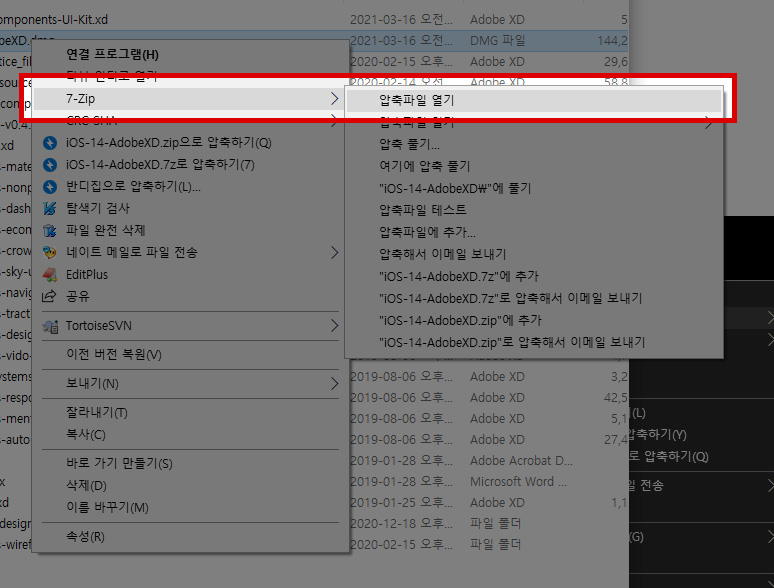Click the Nate mail icon
This screenshot has width=774, height=588.
[50, 252]
